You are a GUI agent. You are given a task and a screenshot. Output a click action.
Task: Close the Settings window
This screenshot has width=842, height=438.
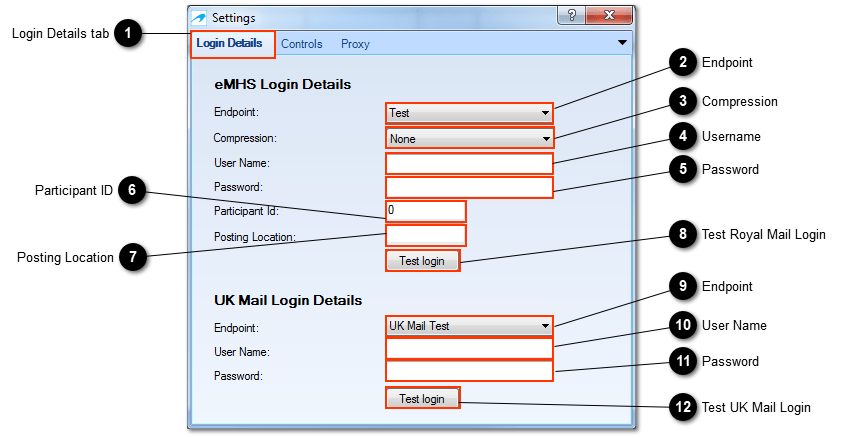point(609,15)
